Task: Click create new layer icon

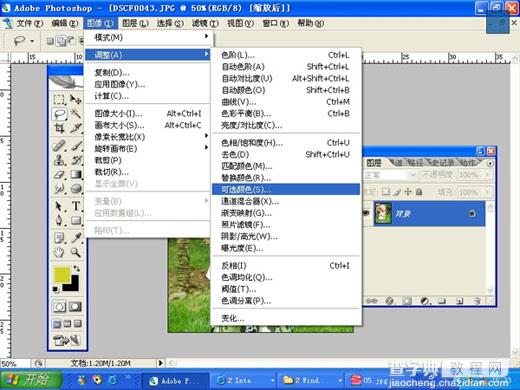Action: coord(460,301)
